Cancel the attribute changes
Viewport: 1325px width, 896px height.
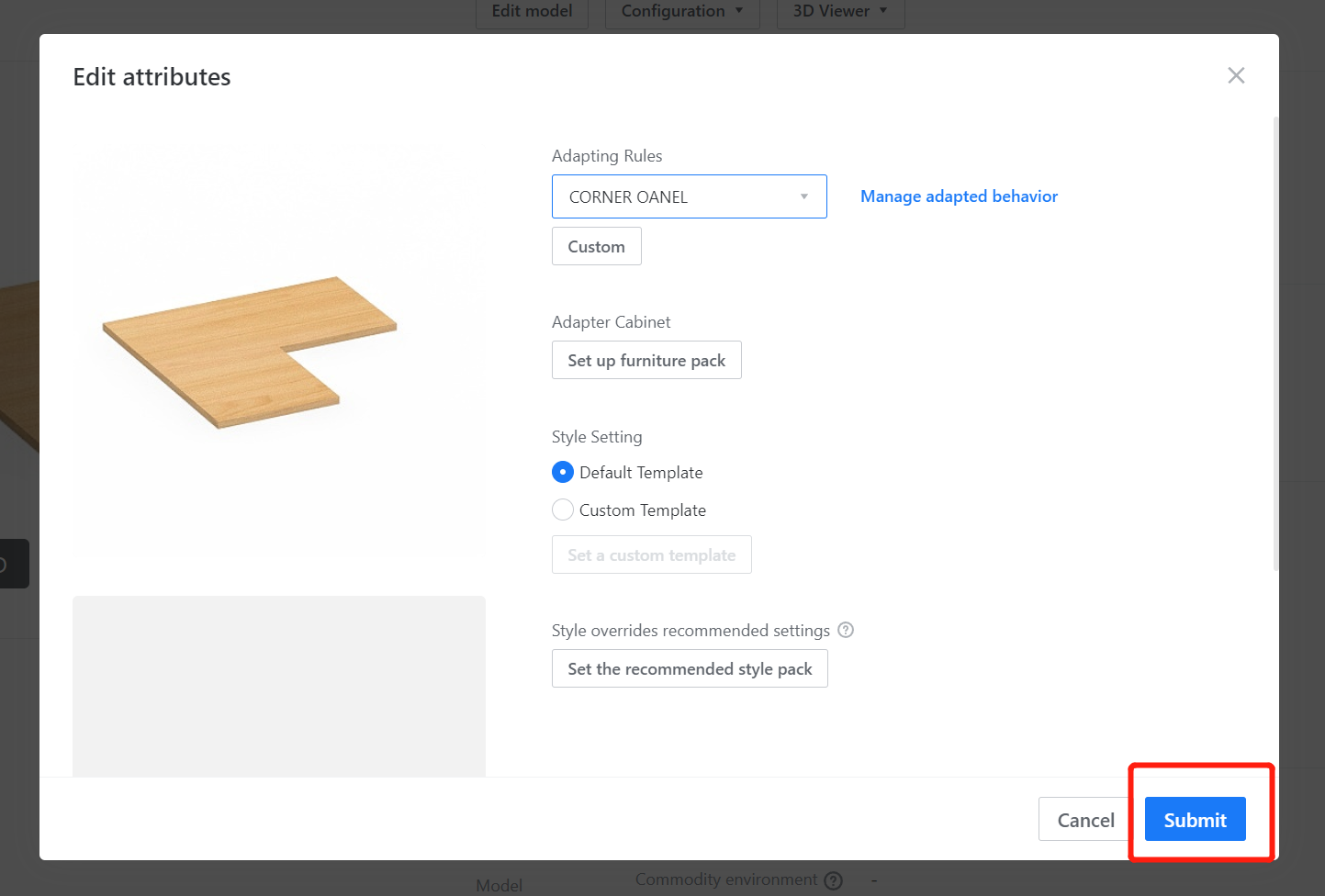[1085, 820]
